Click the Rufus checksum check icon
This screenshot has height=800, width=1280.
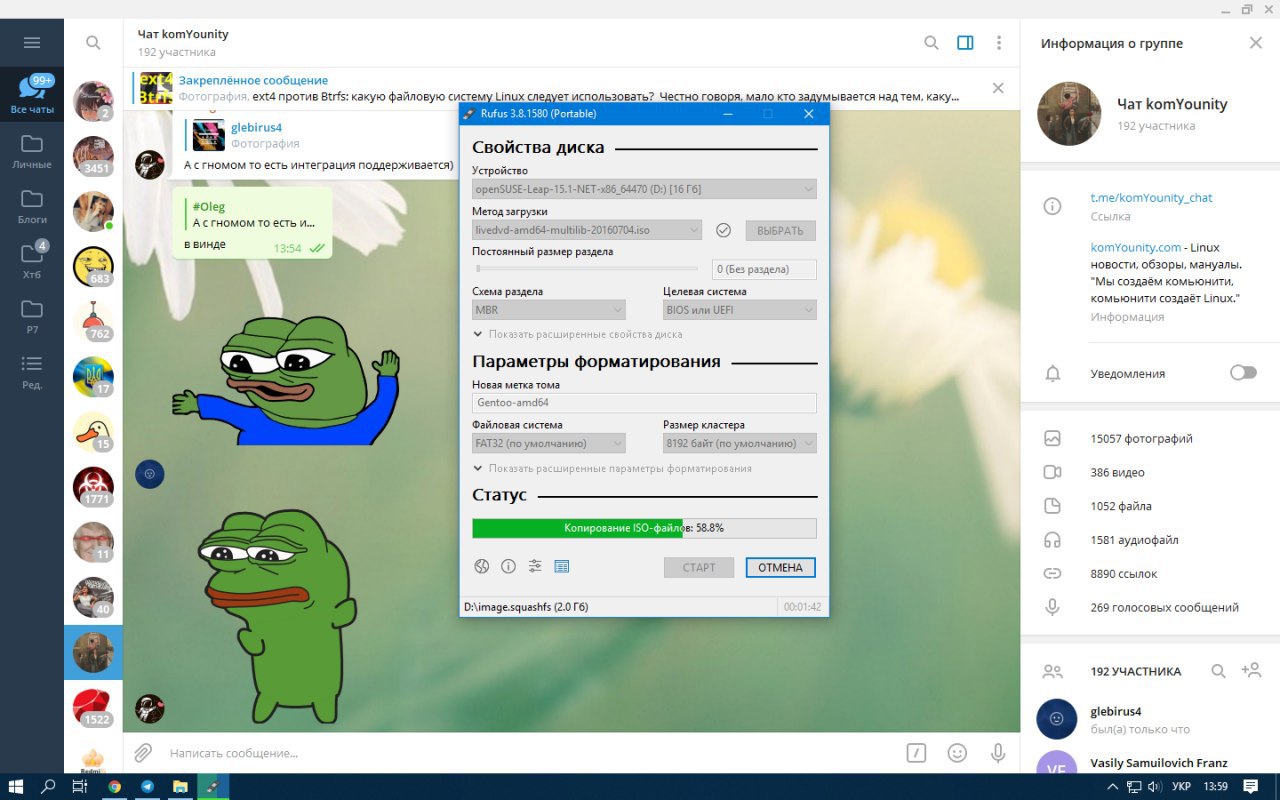724,230
